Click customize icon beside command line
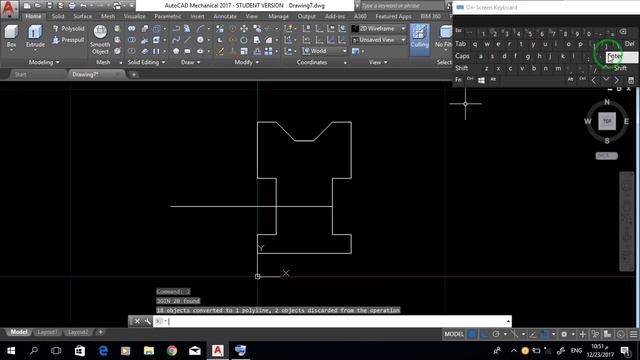This screenshot has width=640, height=360. [x=147, y=321]
